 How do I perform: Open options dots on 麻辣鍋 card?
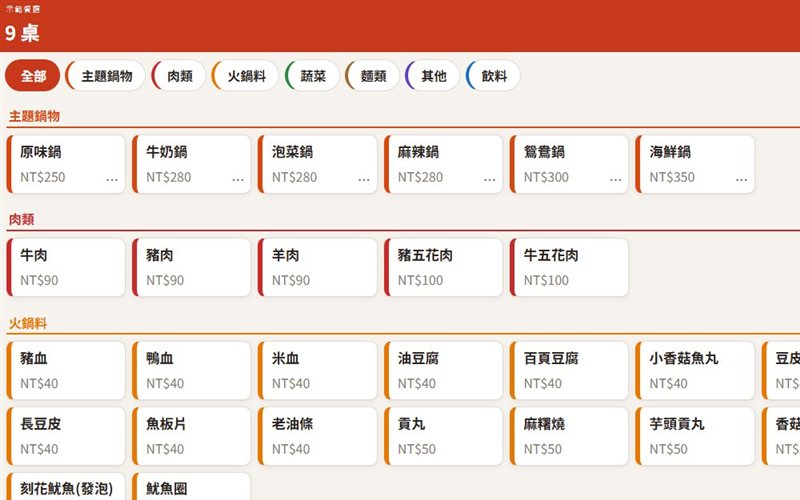(x=490, y=179)
